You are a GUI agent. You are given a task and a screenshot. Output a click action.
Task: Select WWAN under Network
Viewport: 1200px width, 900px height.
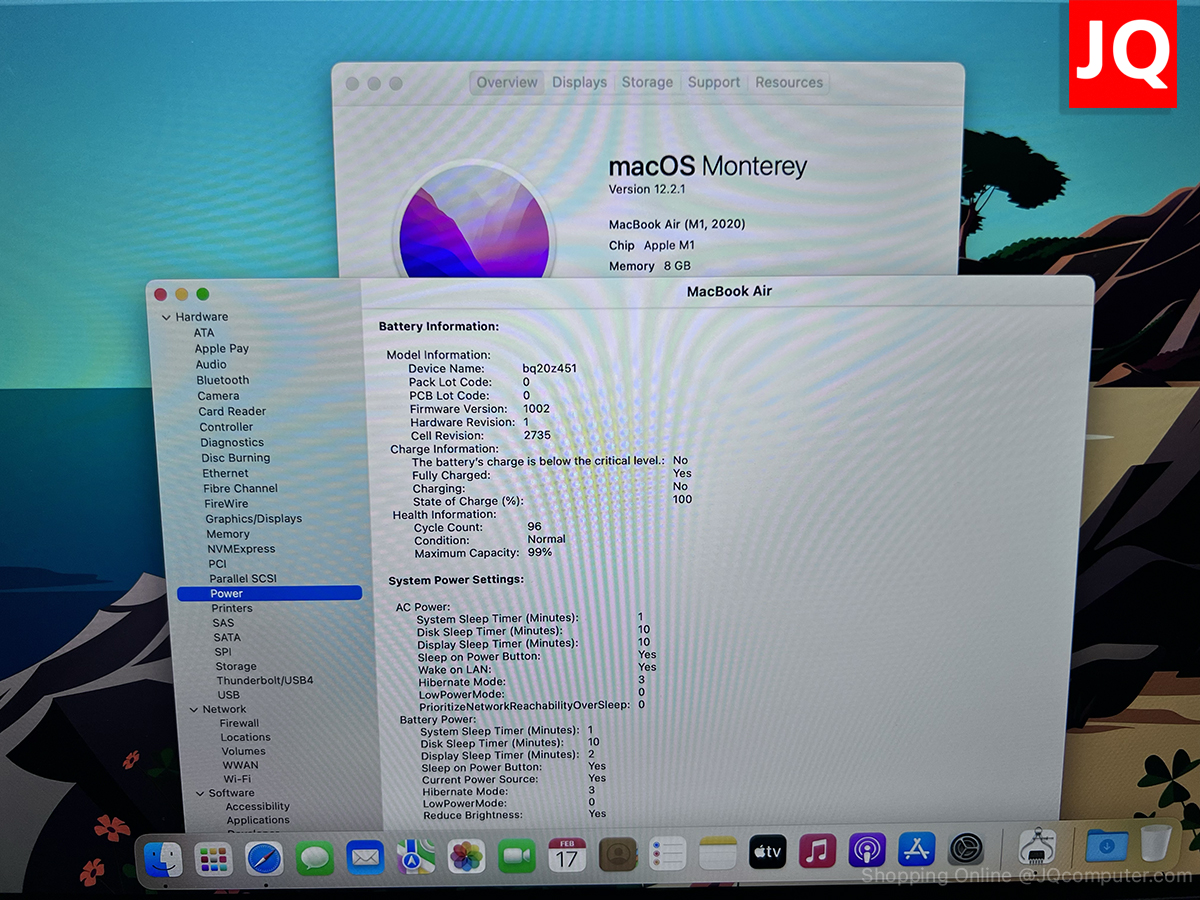240,766
